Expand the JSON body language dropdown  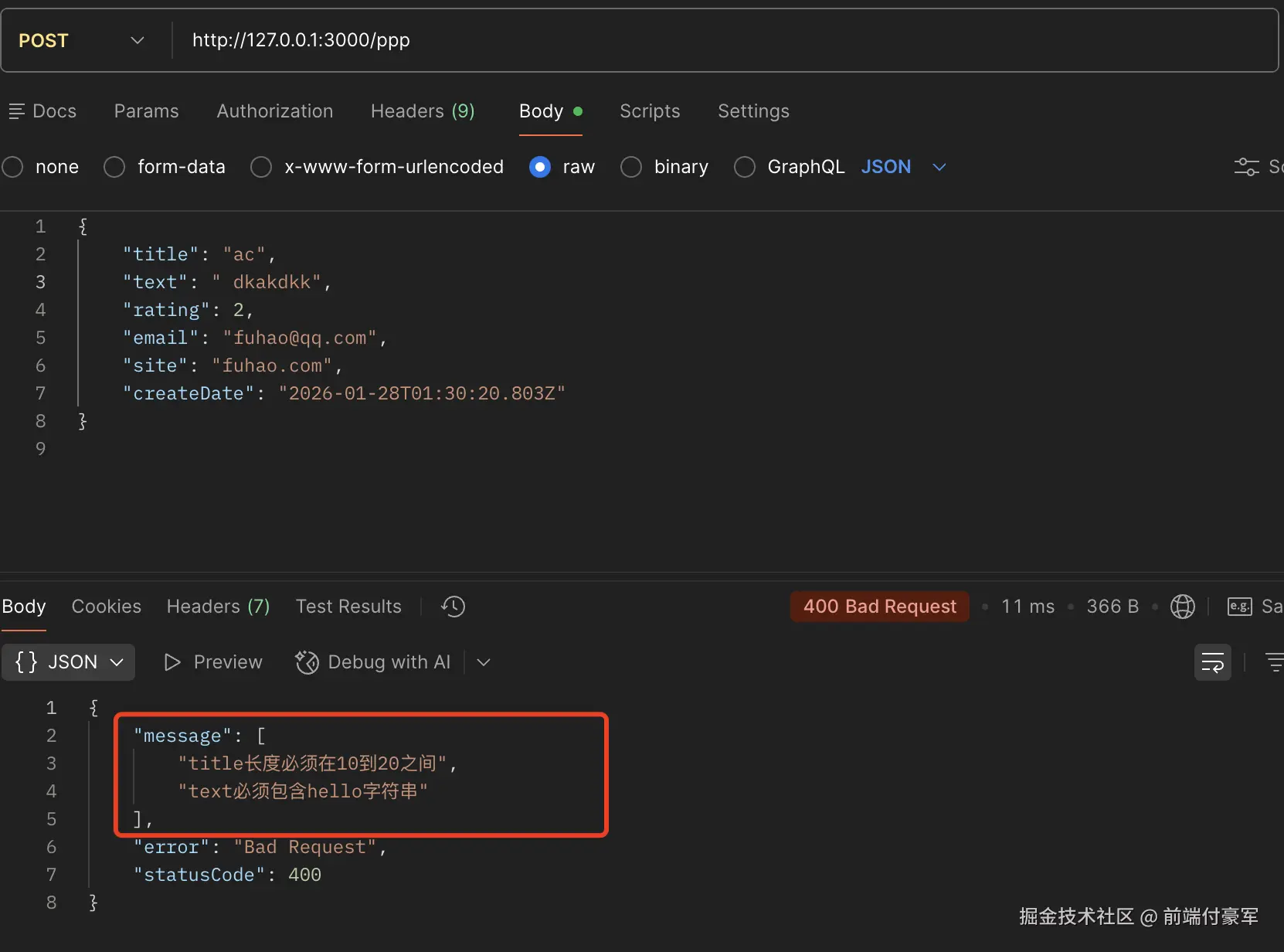pyautogui.click(x=939, y=167)
